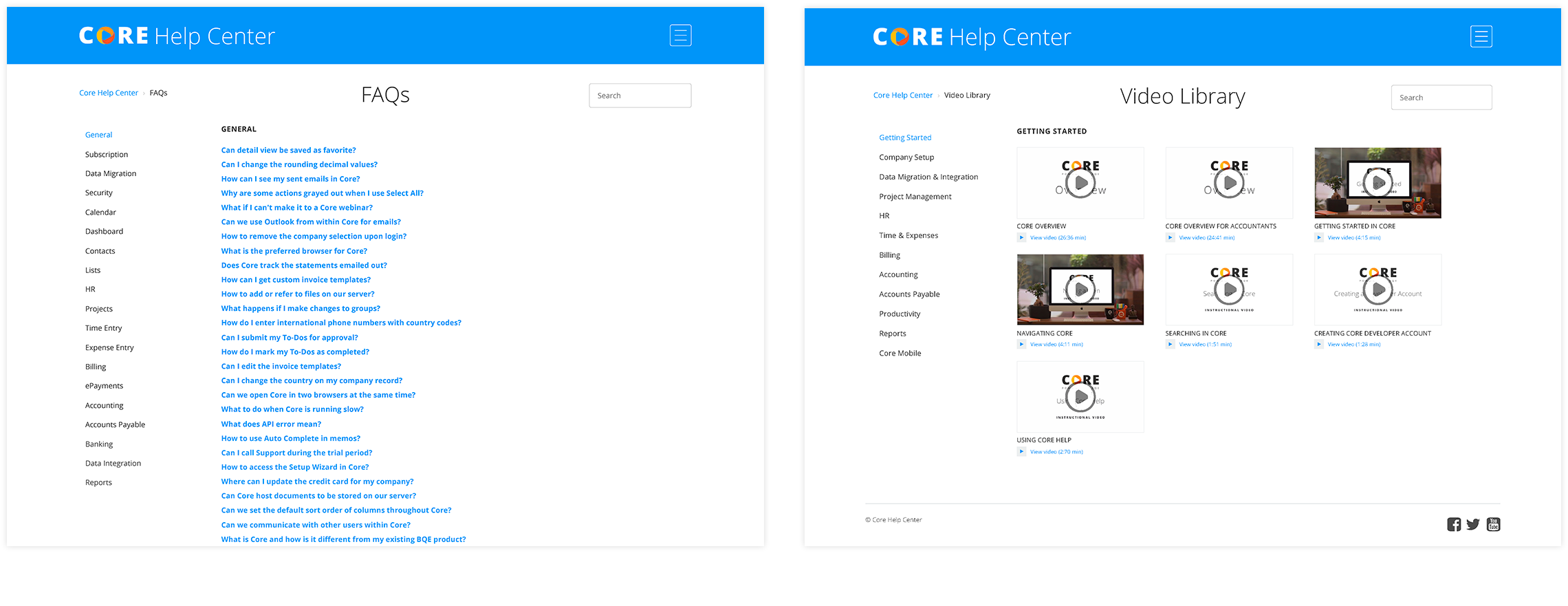1568x606 pixels.
Task: Select General in FAQs sidebar
Action: (x=98, y=135)
